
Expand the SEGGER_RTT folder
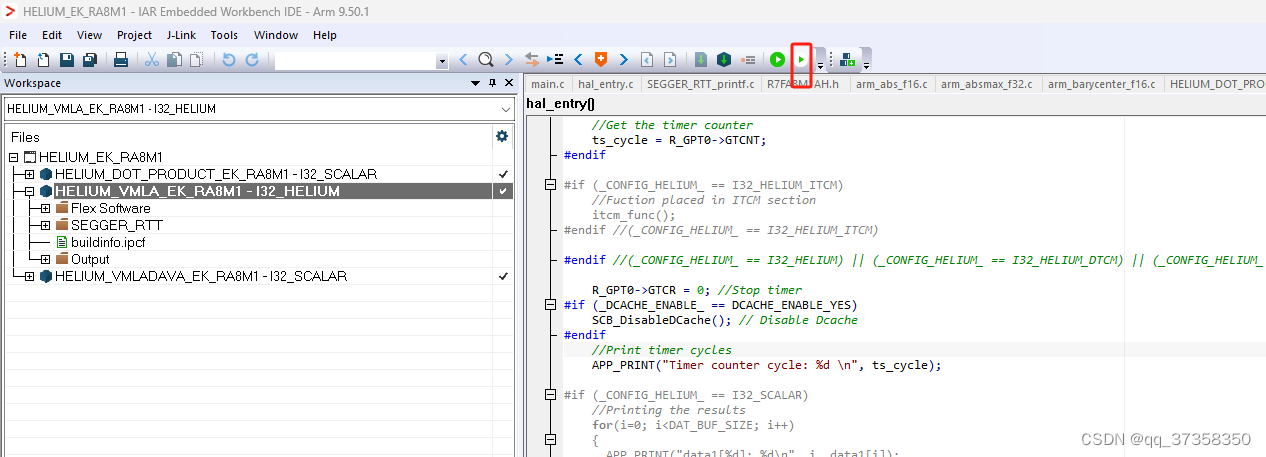(x=46, y=225)
